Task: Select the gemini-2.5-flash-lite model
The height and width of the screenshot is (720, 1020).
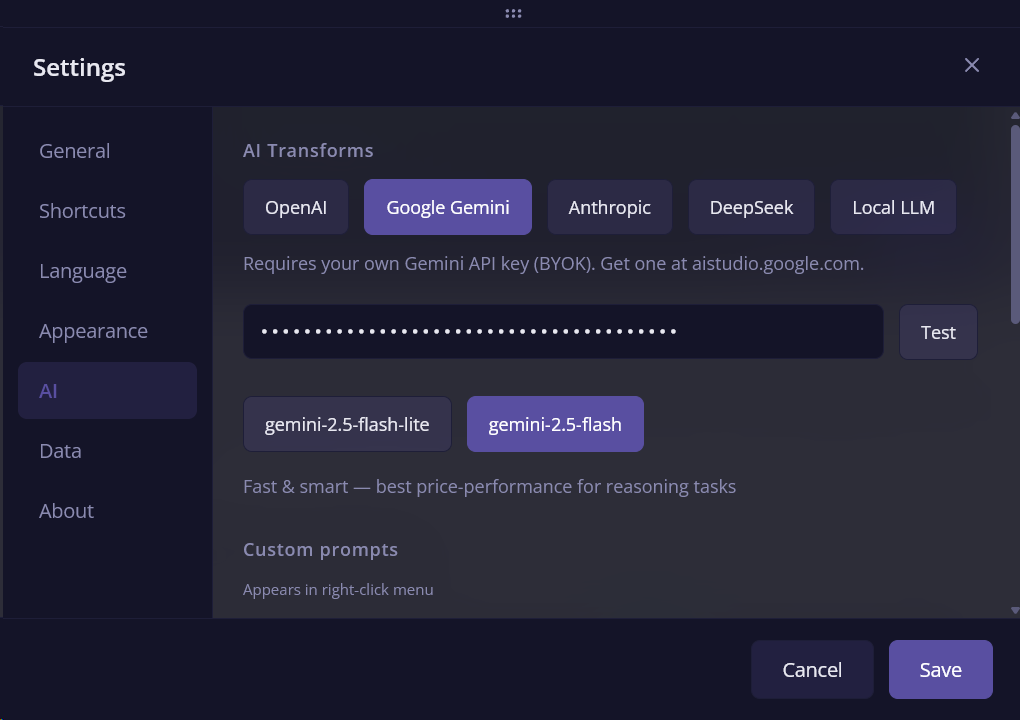Action: coord(347,425)
